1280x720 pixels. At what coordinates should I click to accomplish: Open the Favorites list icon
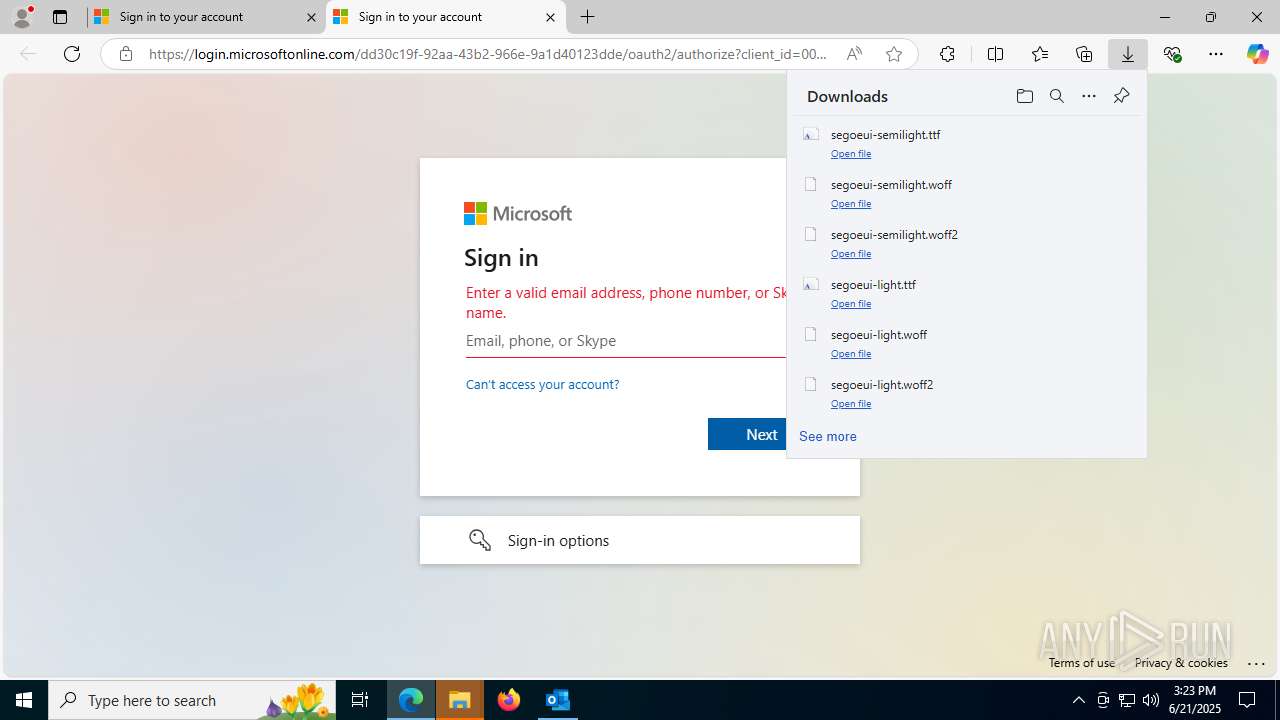1040,54
